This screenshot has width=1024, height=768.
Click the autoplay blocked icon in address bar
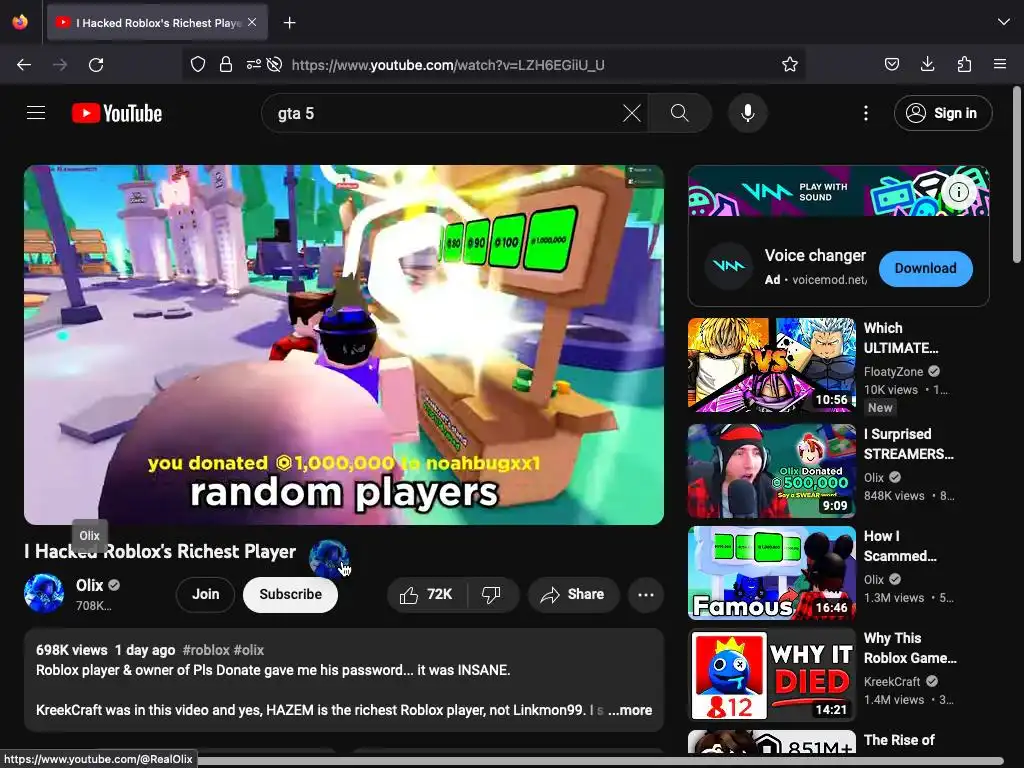tap(275, 64)
